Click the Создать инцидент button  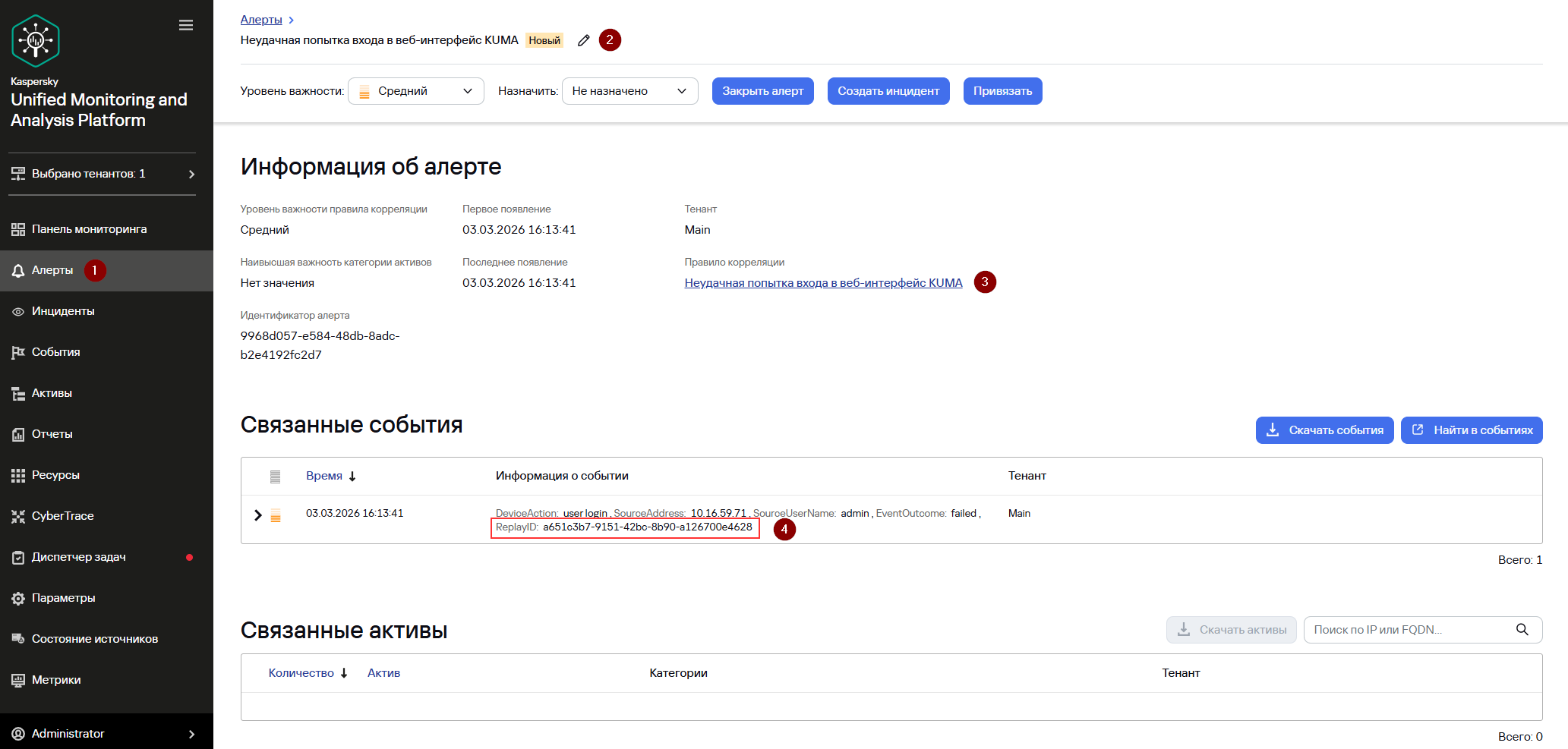888,91
